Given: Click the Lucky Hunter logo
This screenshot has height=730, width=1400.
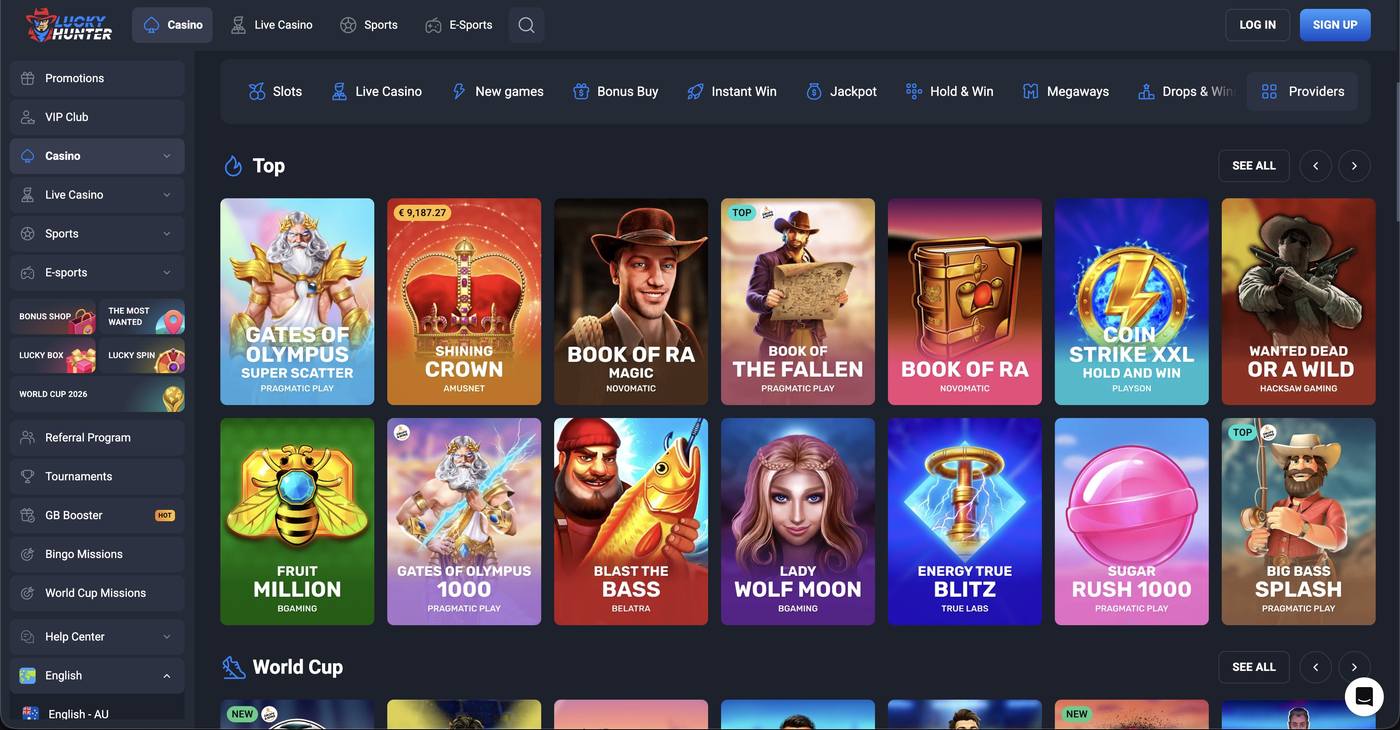Looking at the screenshot, I should 69,25.
